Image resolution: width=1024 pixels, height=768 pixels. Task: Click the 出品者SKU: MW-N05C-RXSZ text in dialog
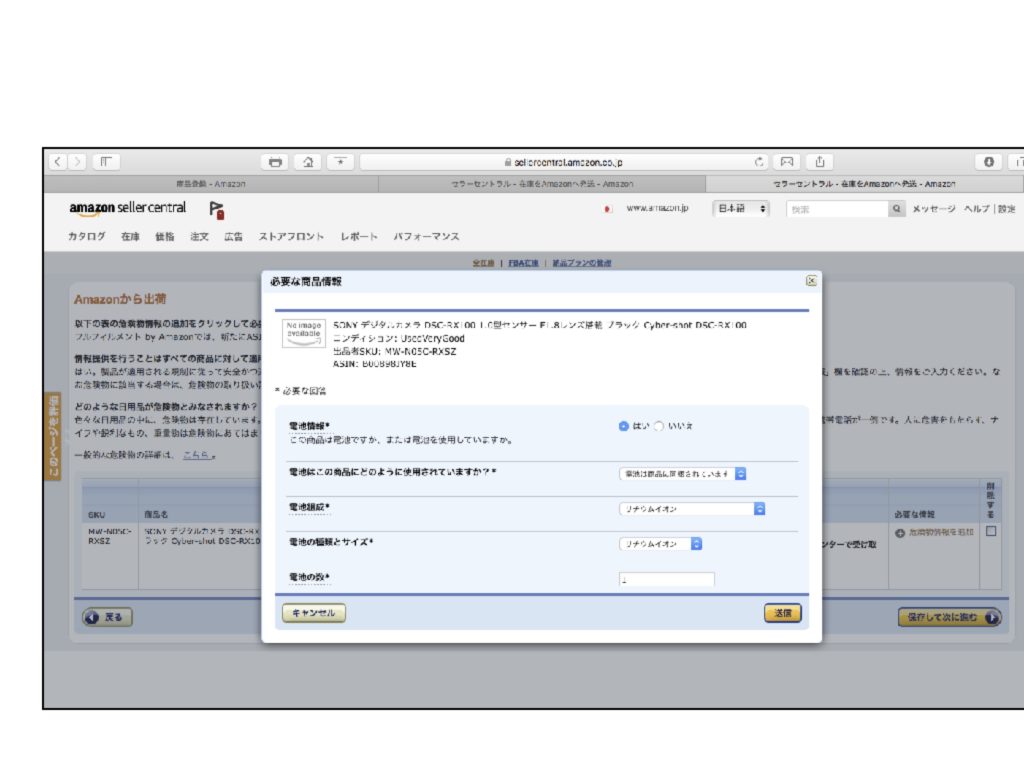pos(394,351)
